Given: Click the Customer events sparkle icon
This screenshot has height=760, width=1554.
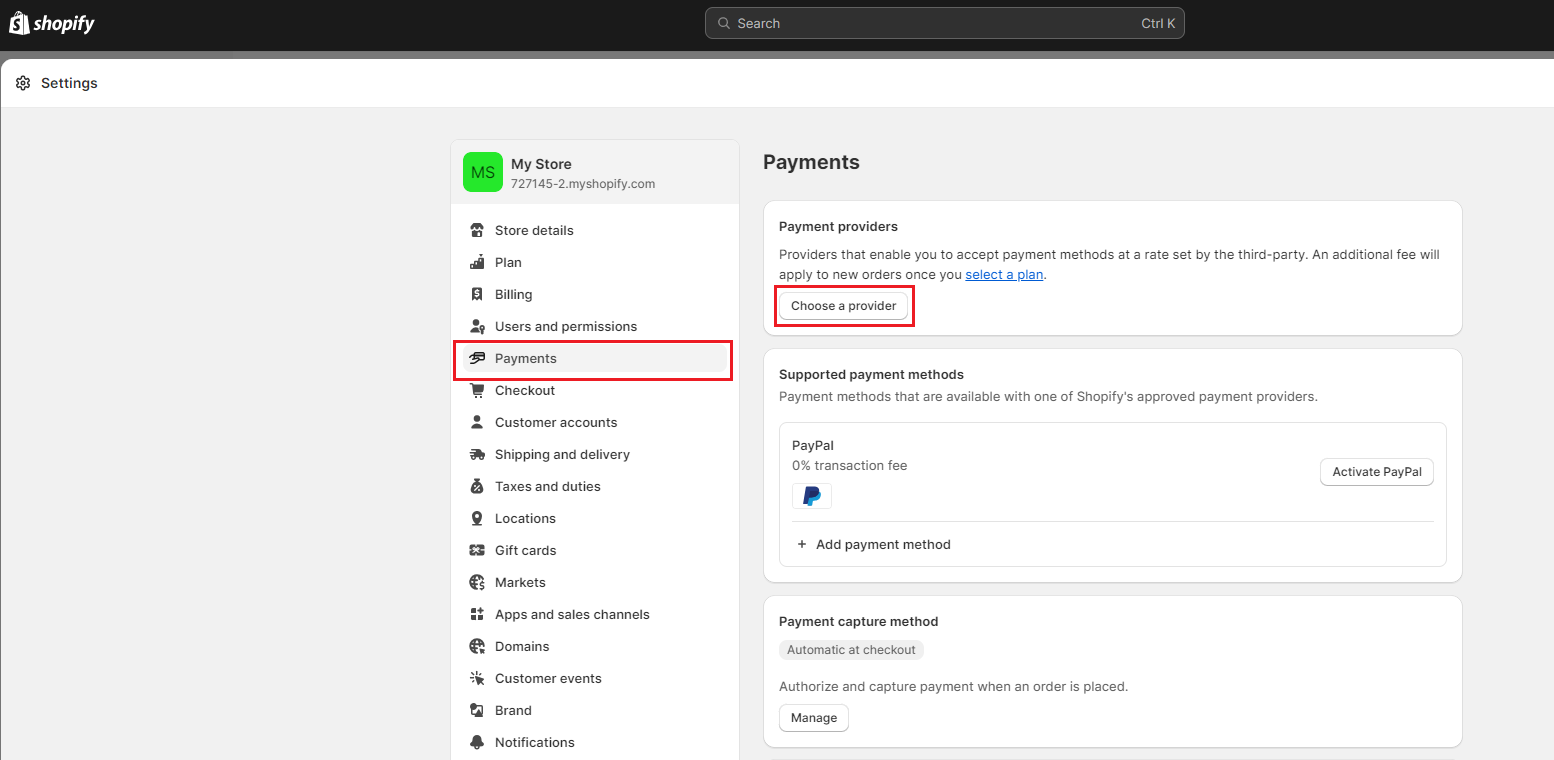Looking at the screenshot, I should (x=477, y=678).
